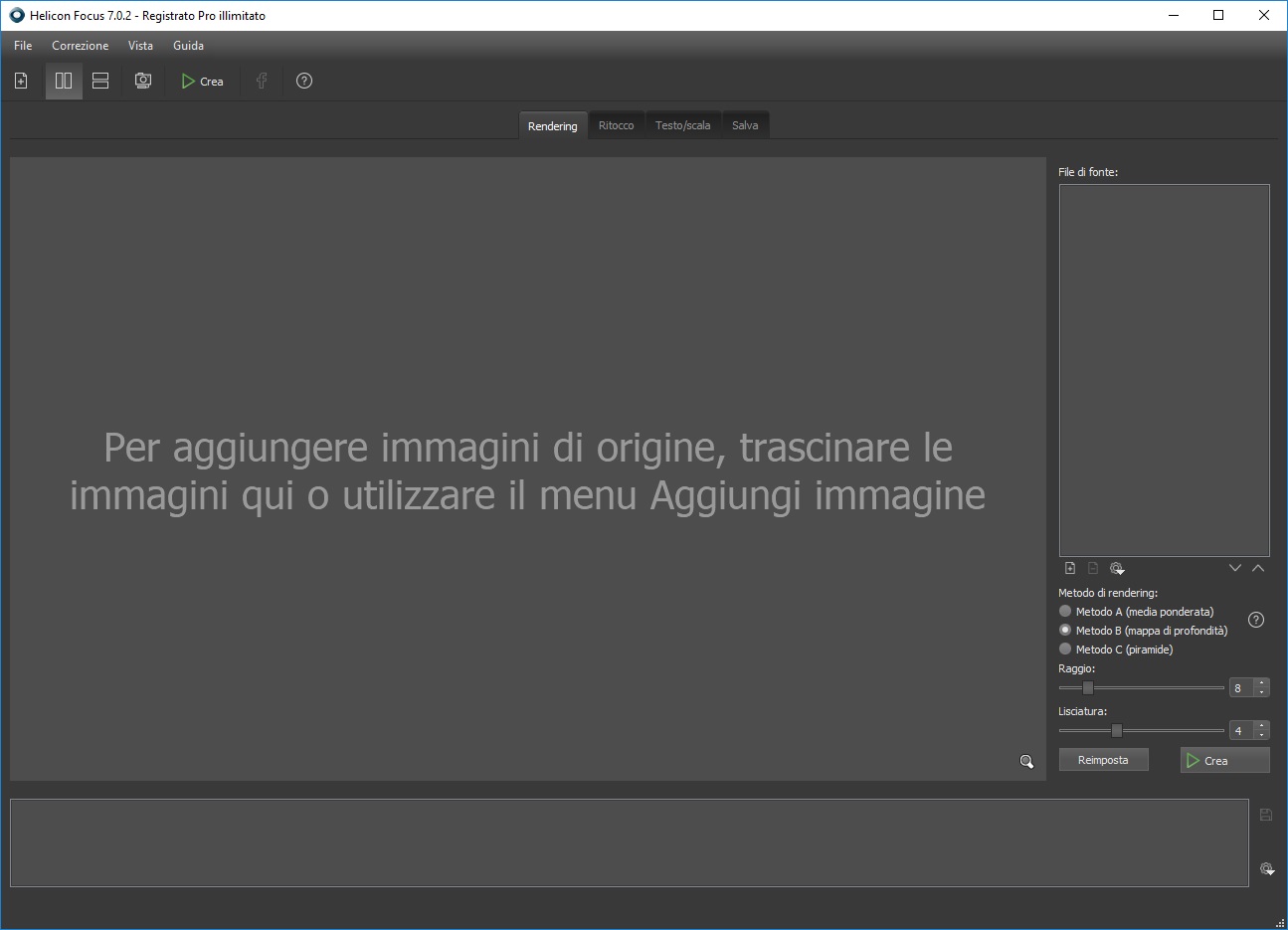Viewport: 1288px width, 930px height.
Task: Click the save icon beside the bottom output panel
Action: click(1266, 815)
